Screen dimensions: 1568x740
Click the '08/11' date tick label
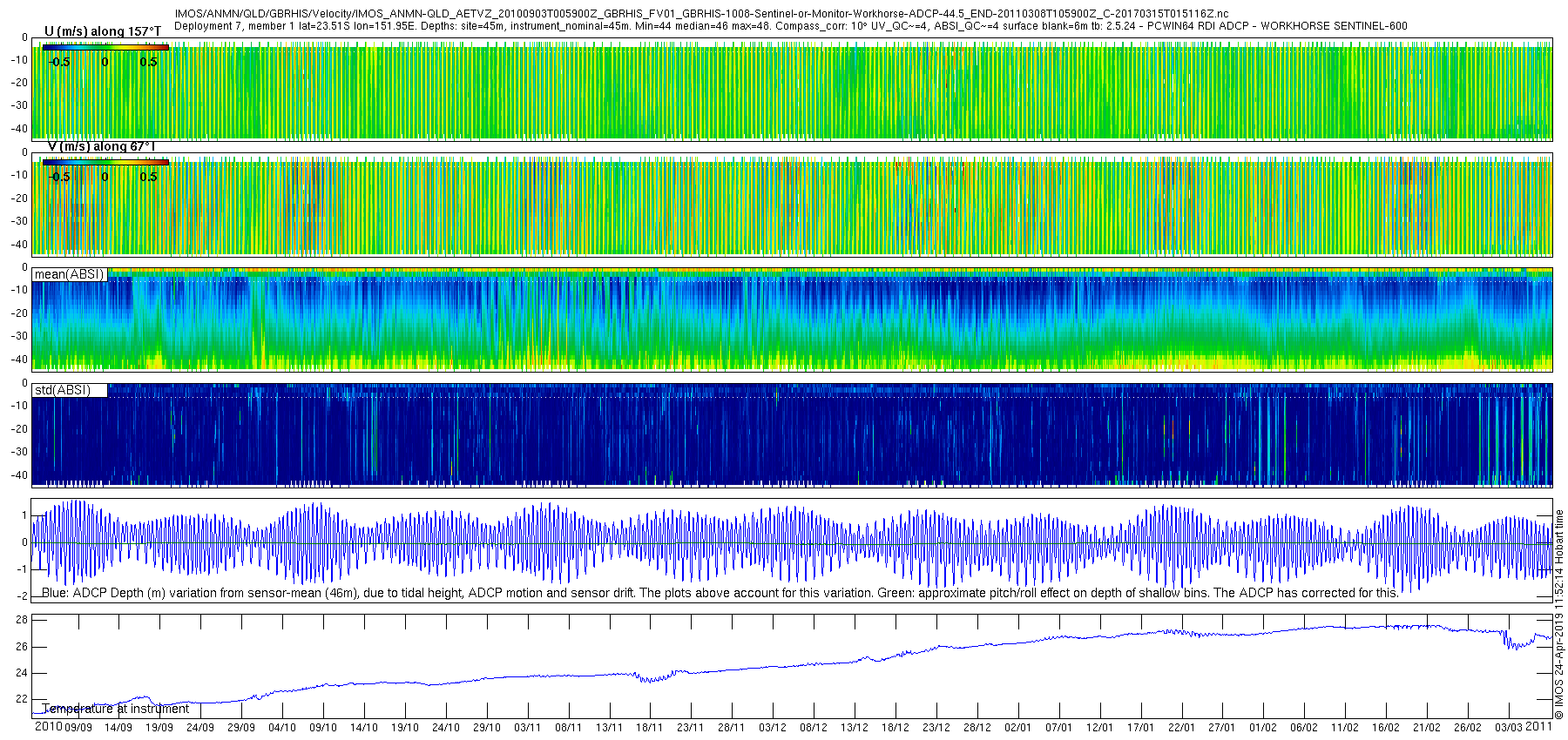[569, 727]
